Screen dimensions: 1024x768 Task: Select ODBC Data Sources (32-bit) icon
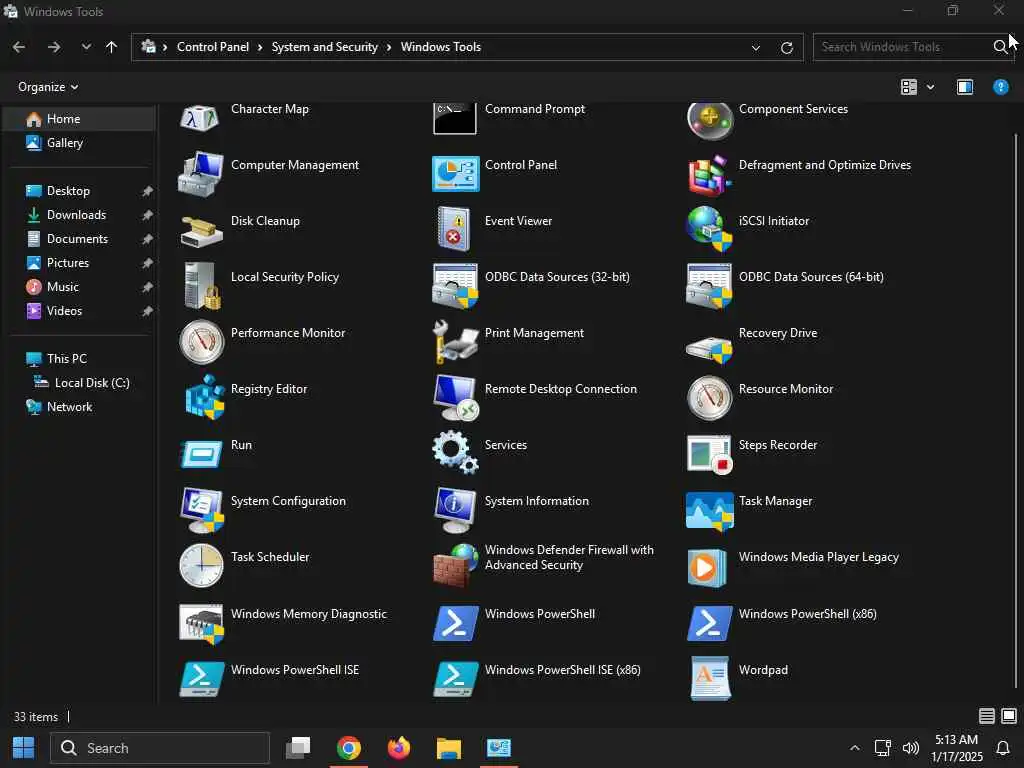pos(455,286)
